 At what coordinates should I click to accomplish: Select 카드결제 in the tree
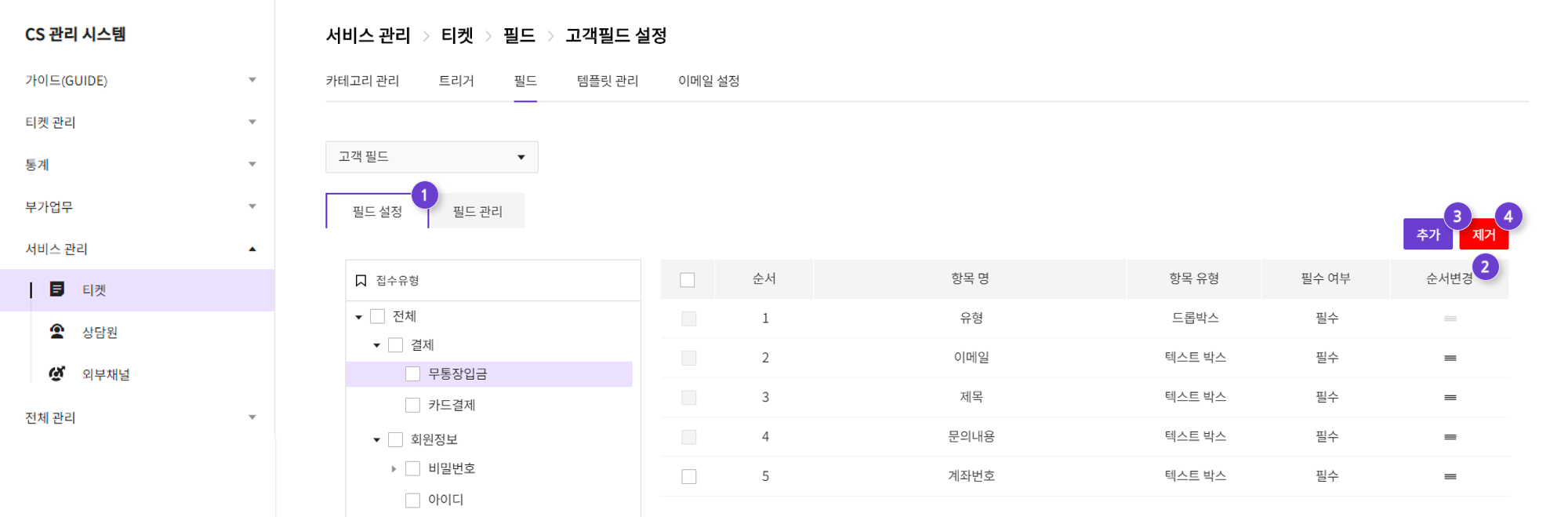click(x=452, y=405)
